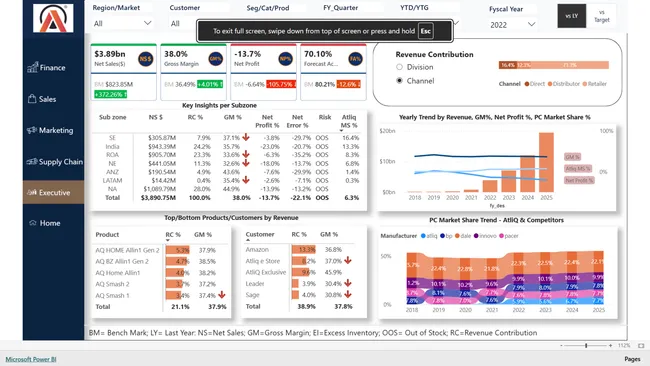650x366 pixels.
Task: Click the bp manufacturer legend dot
Action: (x=442, y=236)
